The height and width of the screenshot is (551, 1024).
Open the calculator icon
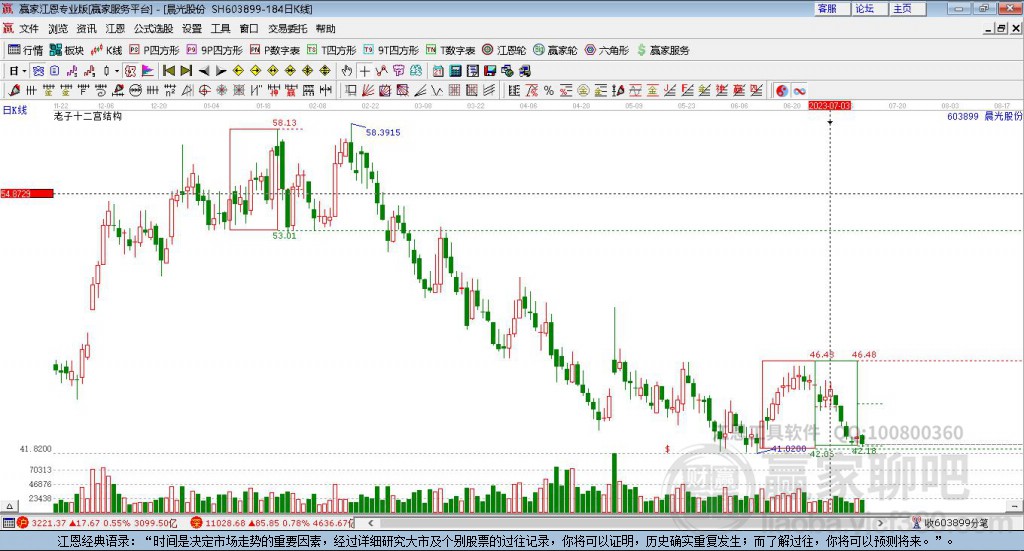[456, 71]
